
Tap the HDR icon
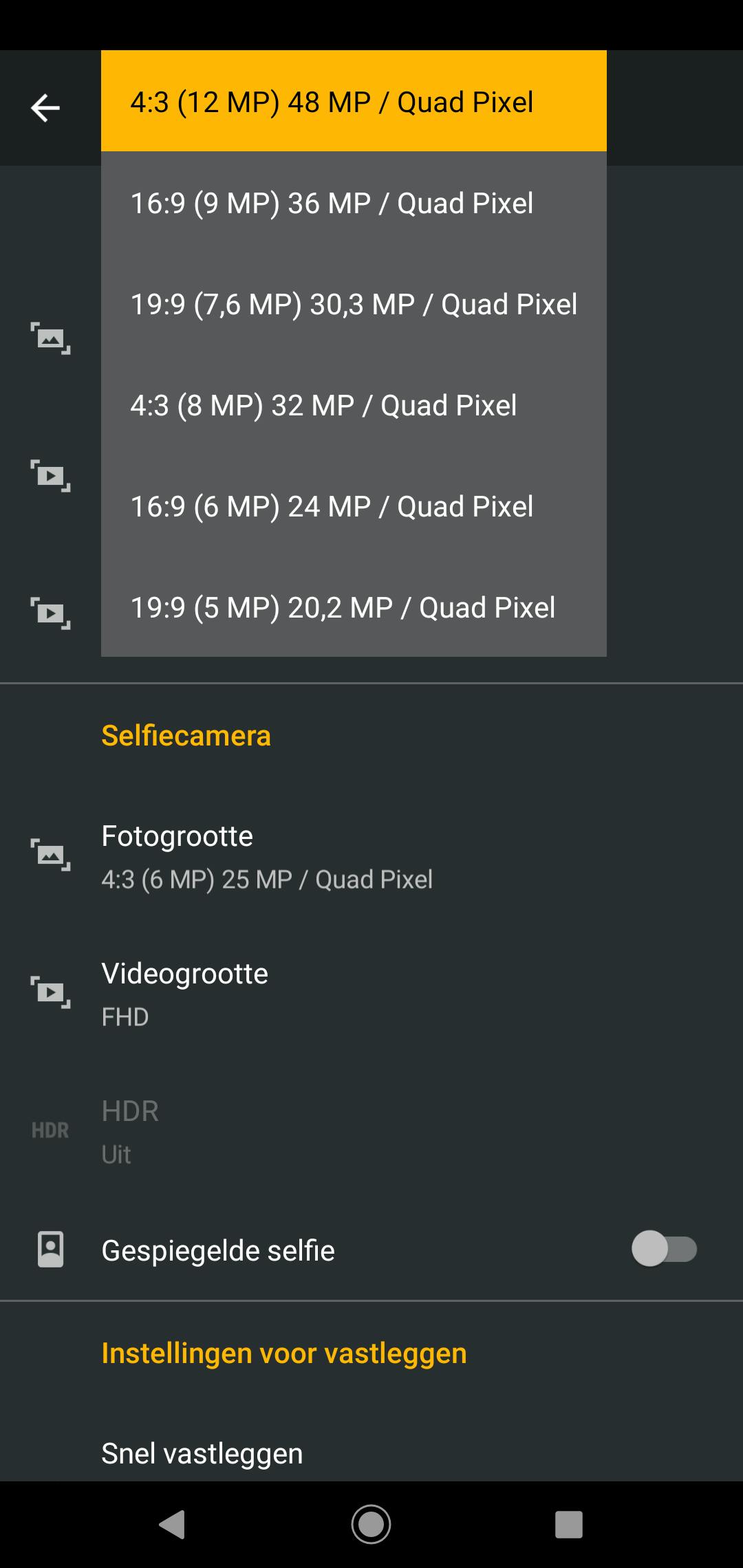pos(50,1131)
